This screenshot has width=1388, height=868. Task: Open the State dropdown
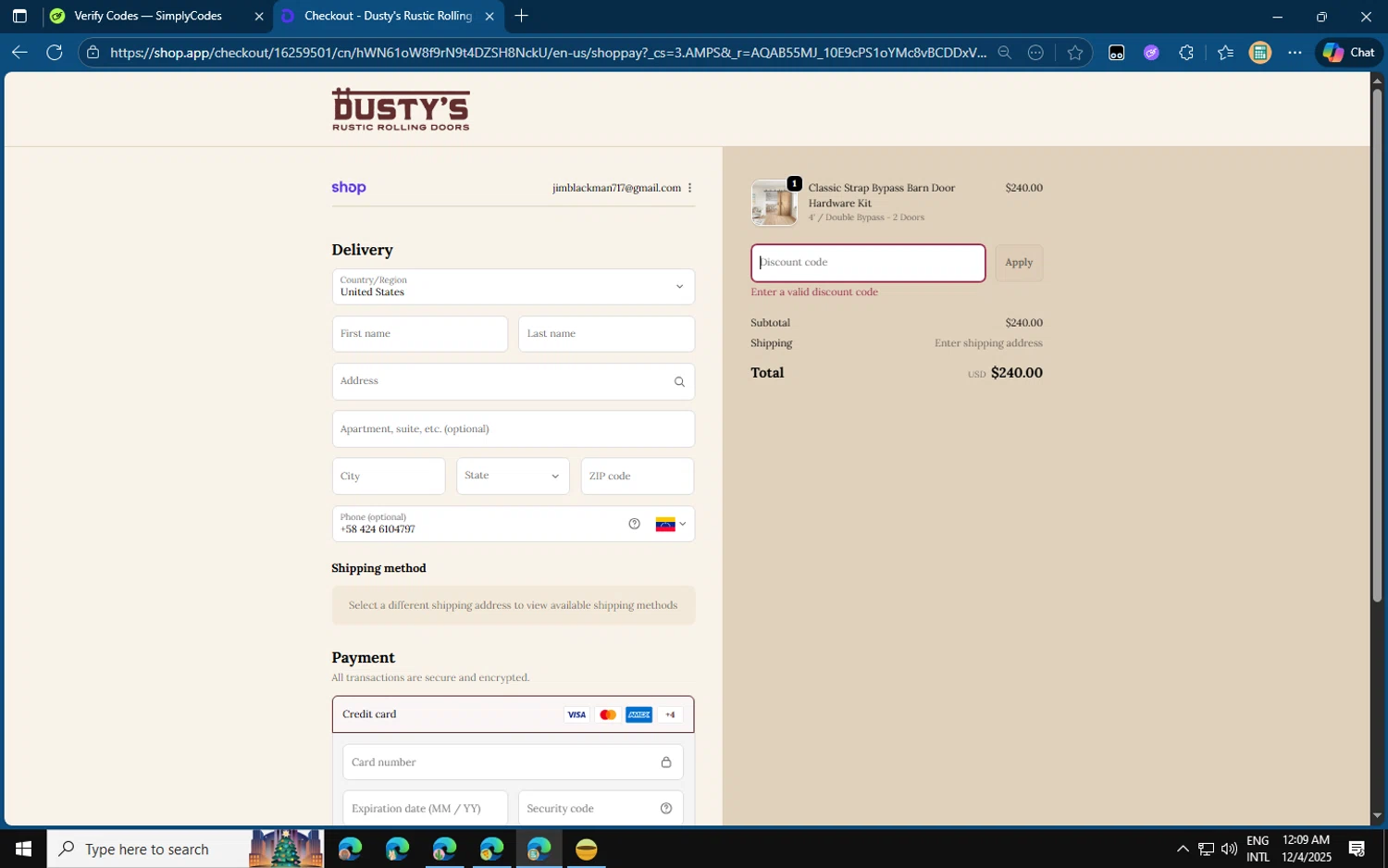click(513, 476)
